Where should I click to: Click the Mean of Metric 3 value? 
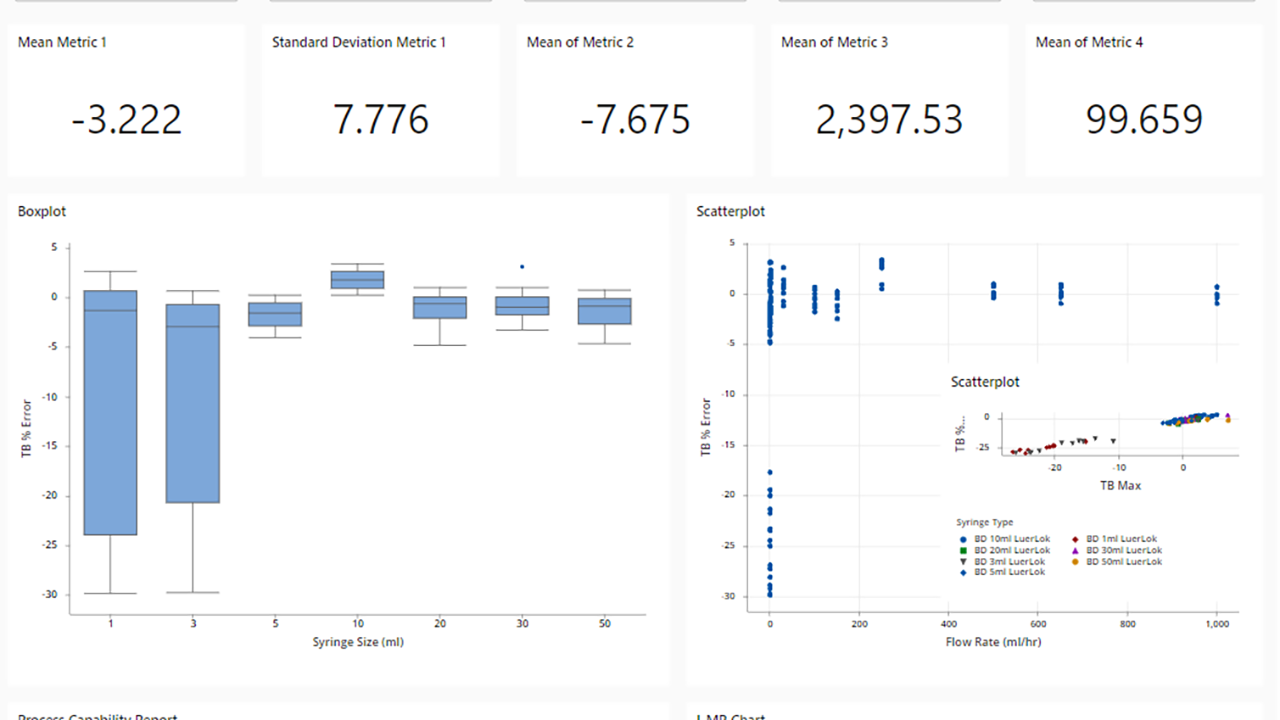click(888, 119)
